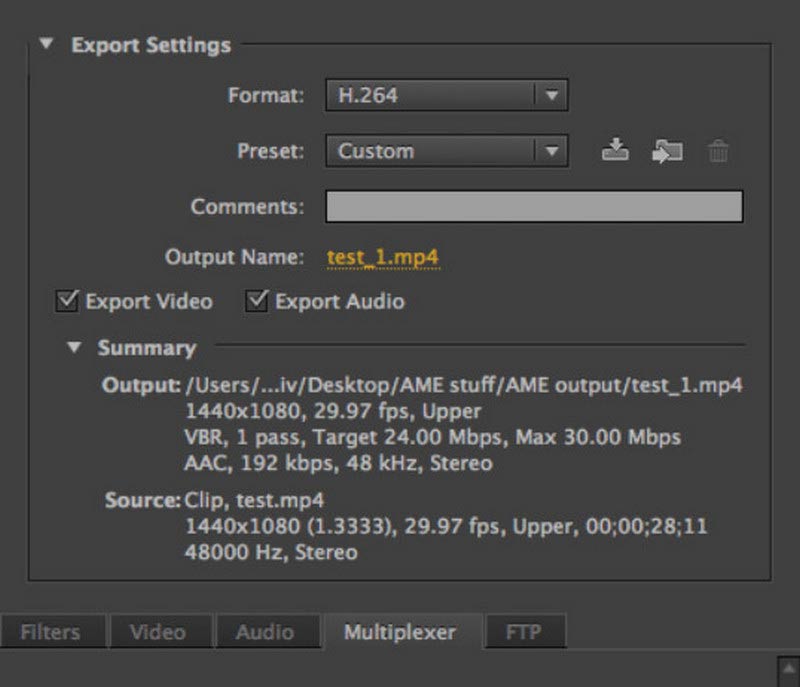Save the current preset

616,150
